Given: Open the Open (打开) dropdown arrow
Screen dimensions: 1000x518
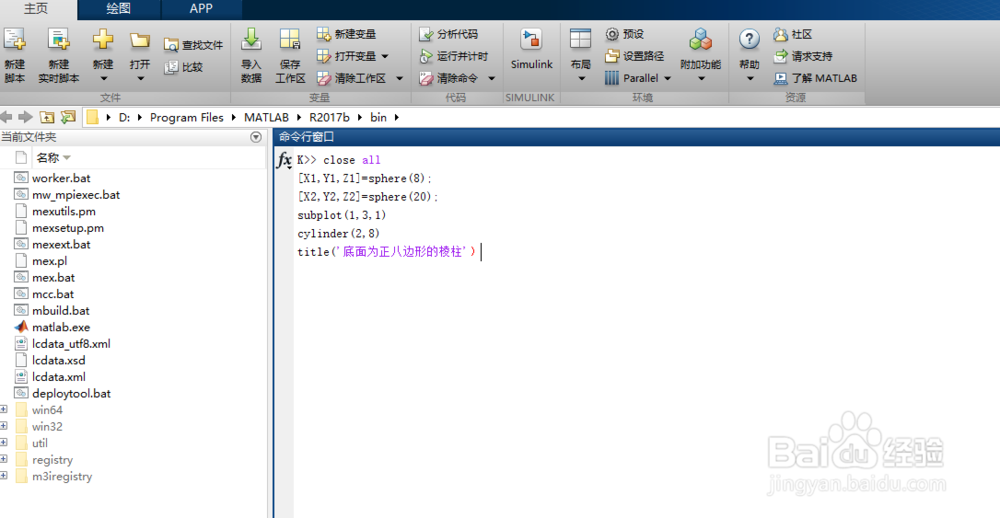Looking at the screenshot, I should 140,79.
